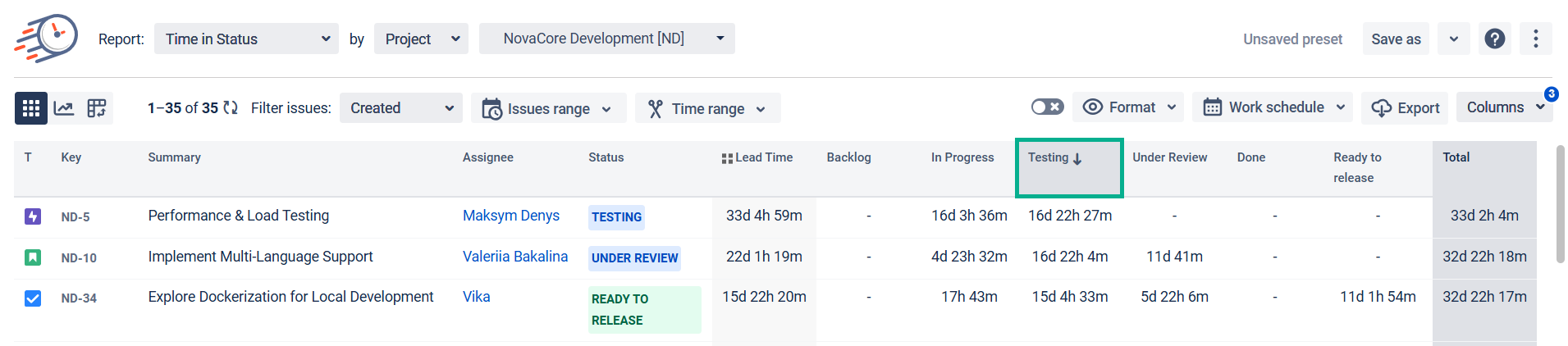Click the ND-34 task type checkbox icon
The image size is (1568, 346).
33,298
